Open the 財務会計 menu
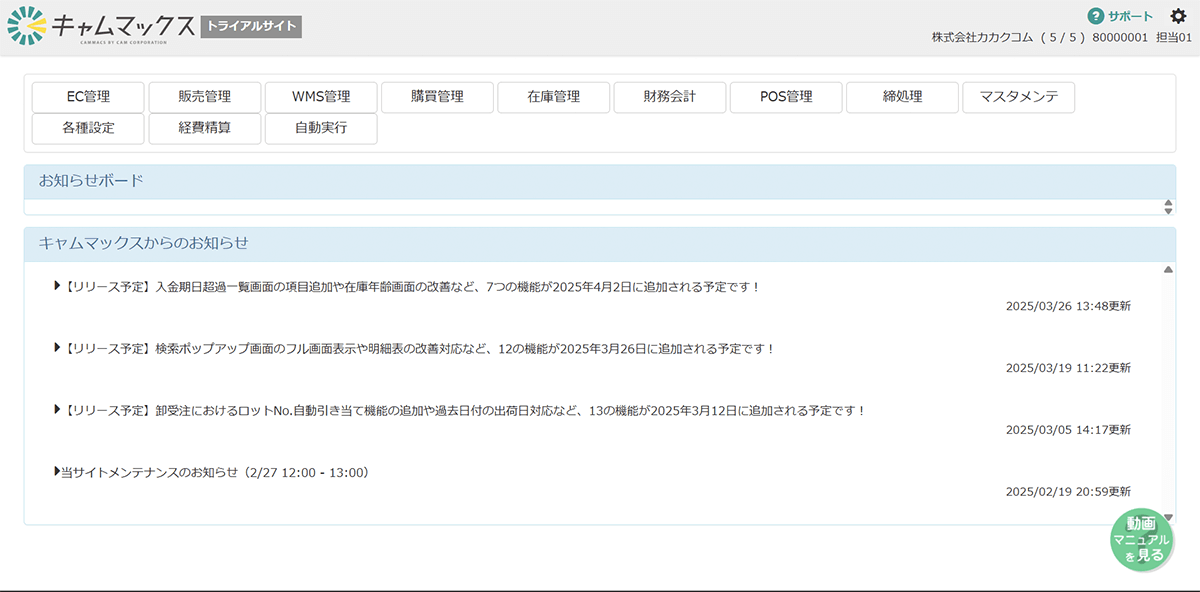Screen dimensions: 1200x592 pyautogui.click(x=670, y=97)
